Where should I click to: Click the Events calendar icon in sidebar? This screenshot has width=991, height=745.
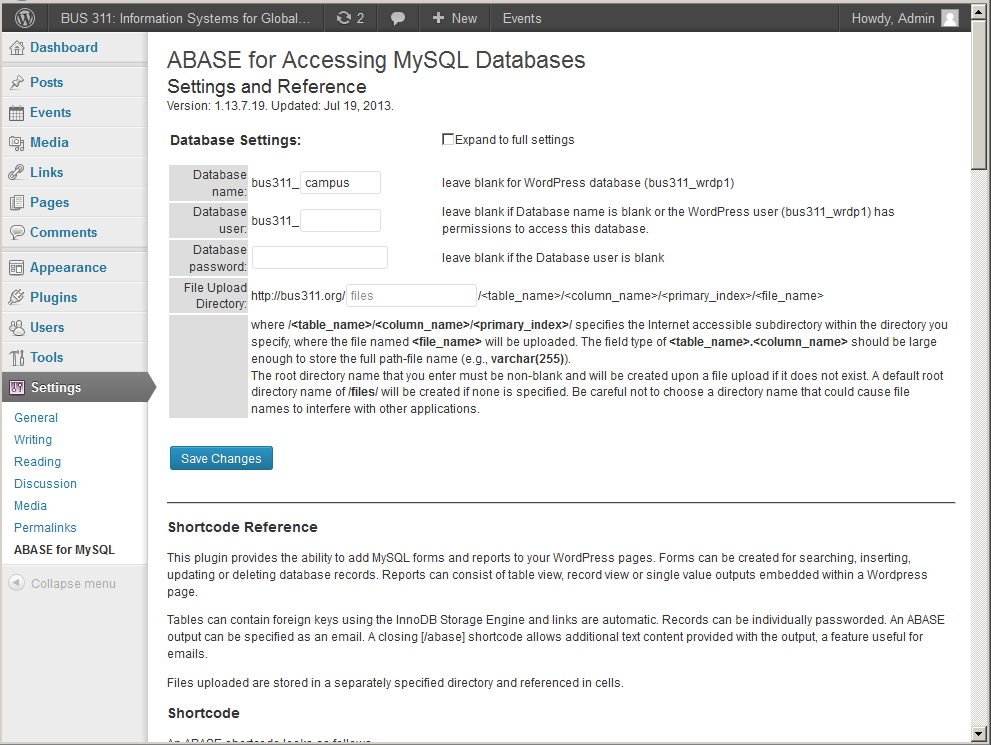pyautogui.click(x=17, y=112)
